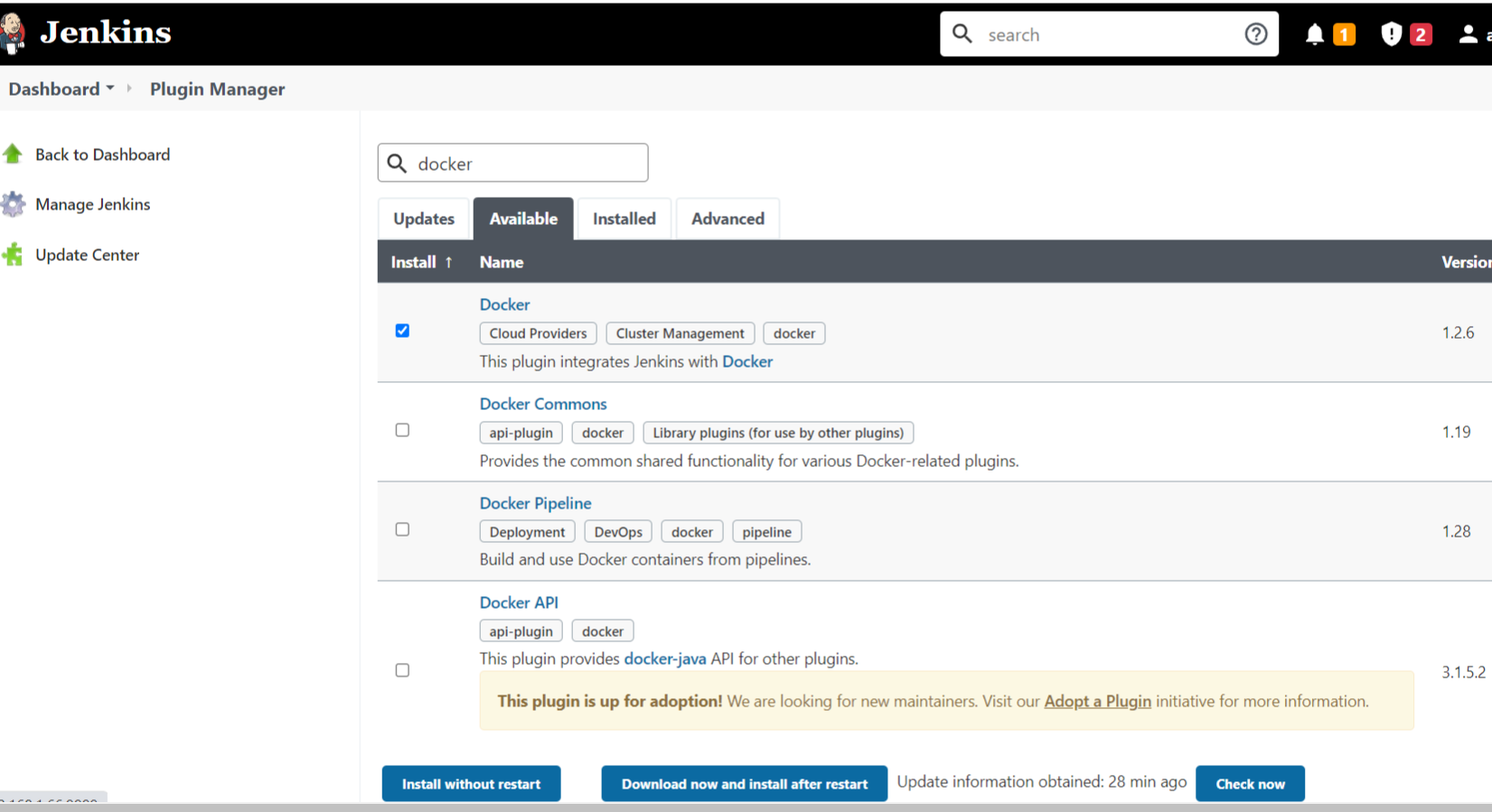Open the Advanced tab
The height and width of the screenshot is (812, 1492).
727,219
